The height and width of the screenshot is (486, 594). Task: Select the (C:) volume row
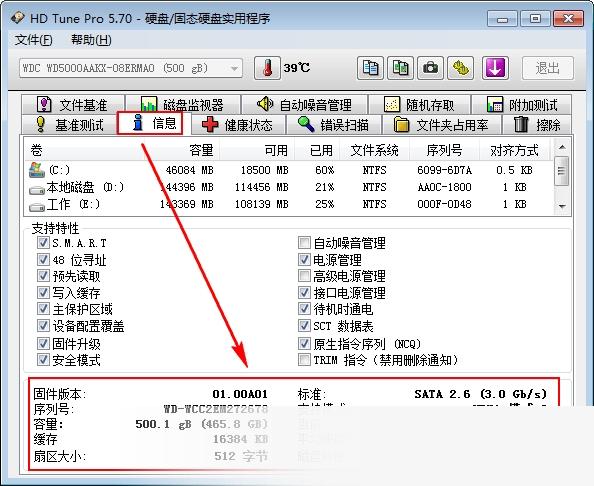click(x=288, y=170)
